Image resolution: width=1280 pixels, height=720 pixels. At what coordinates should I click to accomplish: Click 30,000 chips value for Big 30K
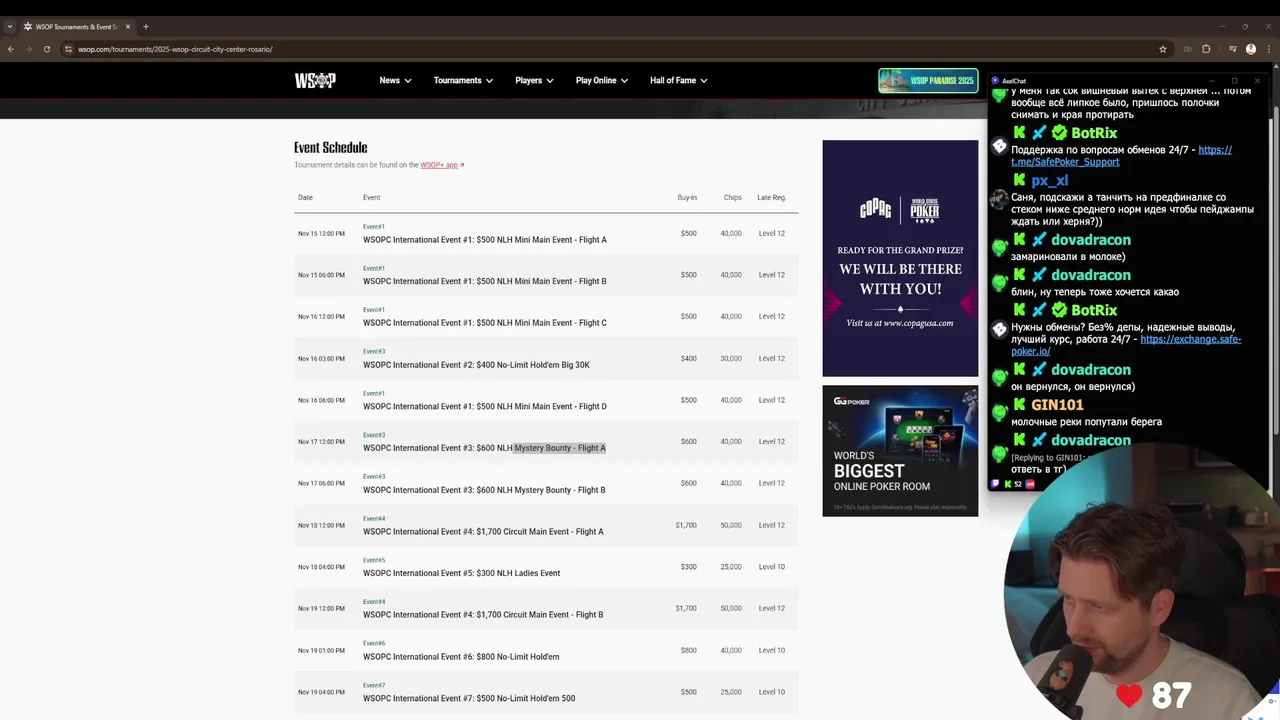pyautogui.click(x=731, y=358)
